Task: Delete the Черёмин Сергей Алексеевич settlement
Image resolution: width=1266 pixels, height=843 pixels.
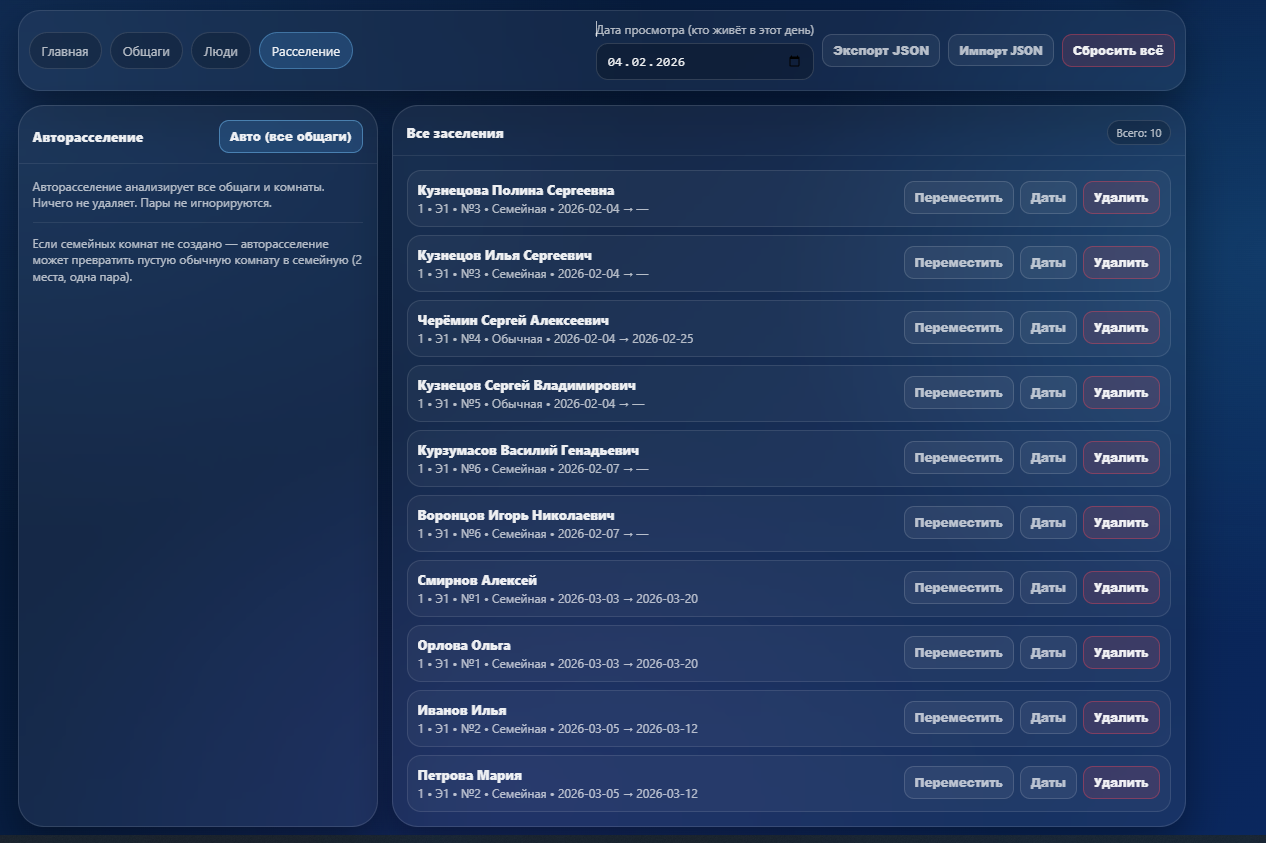Action: click(1121, 328)
